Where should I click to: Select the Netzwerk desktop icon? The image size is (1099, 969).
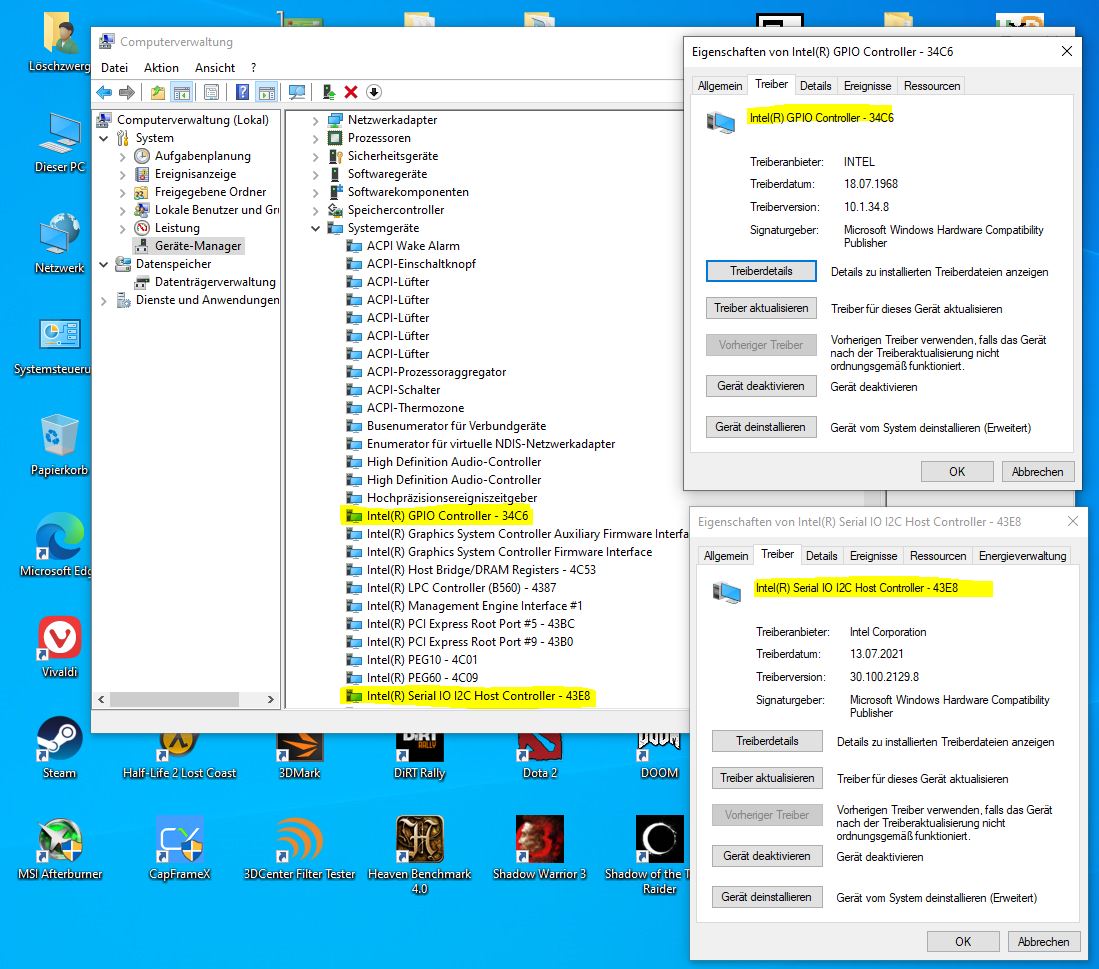(x=60, y=242)
